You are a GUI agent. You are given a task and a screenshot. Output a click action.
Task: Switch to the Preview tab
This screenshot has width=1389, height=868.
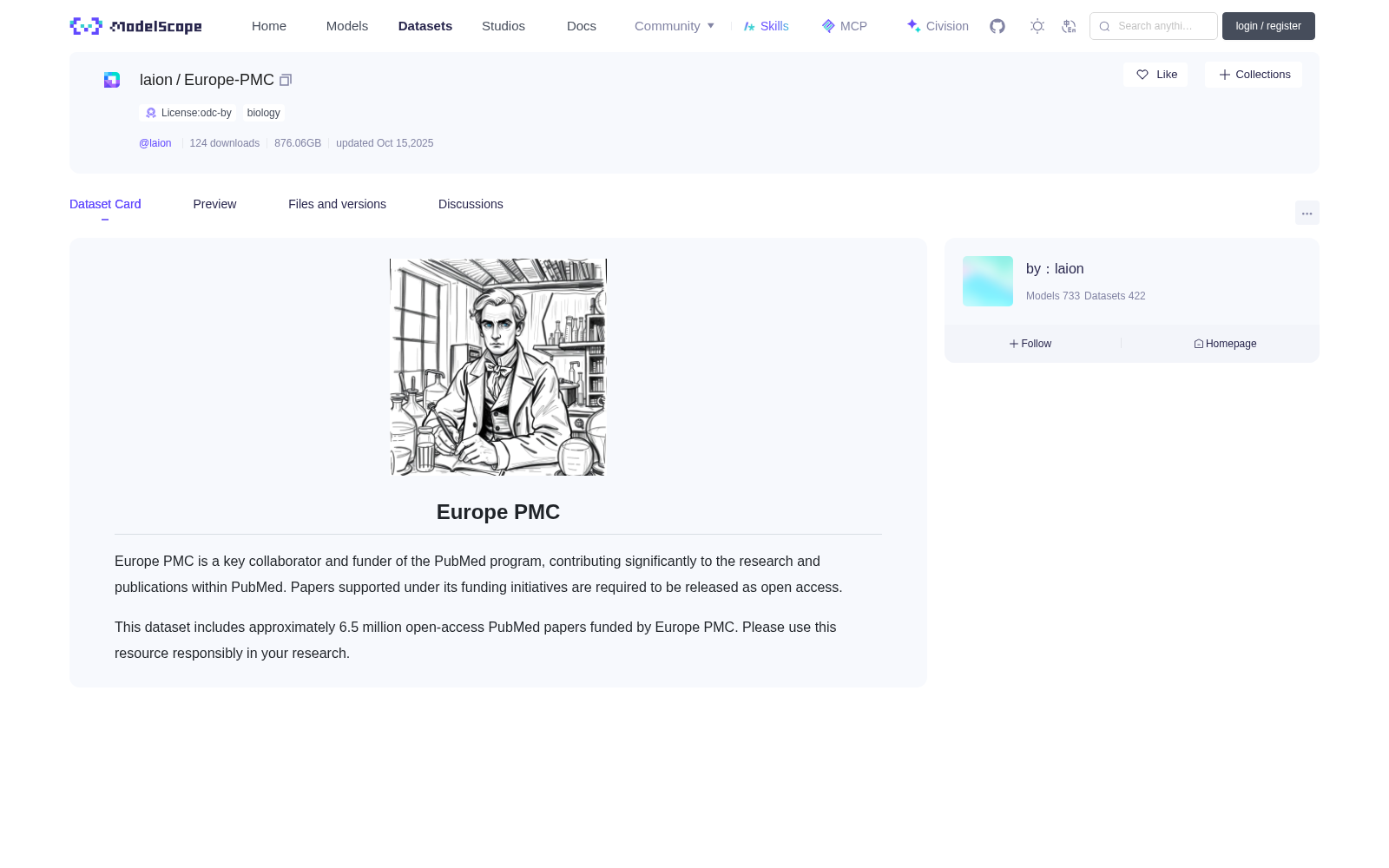pos(214,204)
